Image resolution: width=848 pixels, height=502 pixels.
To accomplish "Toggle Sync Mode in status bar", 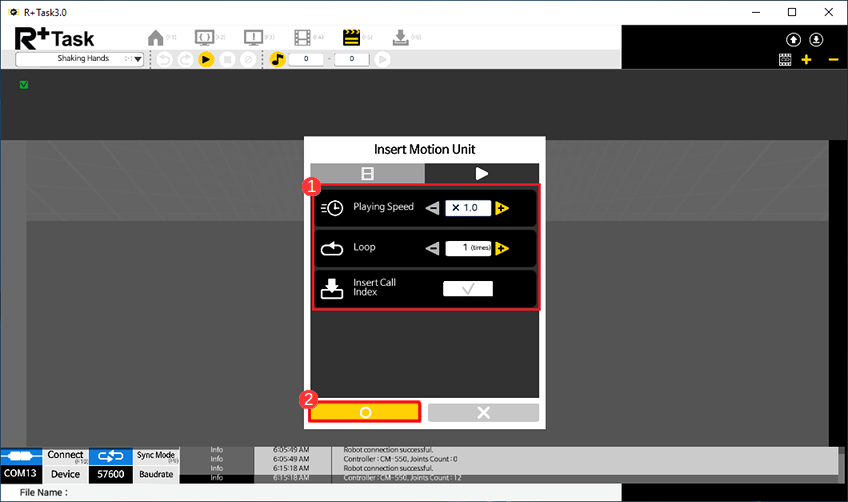I will (x=156, y=456).
